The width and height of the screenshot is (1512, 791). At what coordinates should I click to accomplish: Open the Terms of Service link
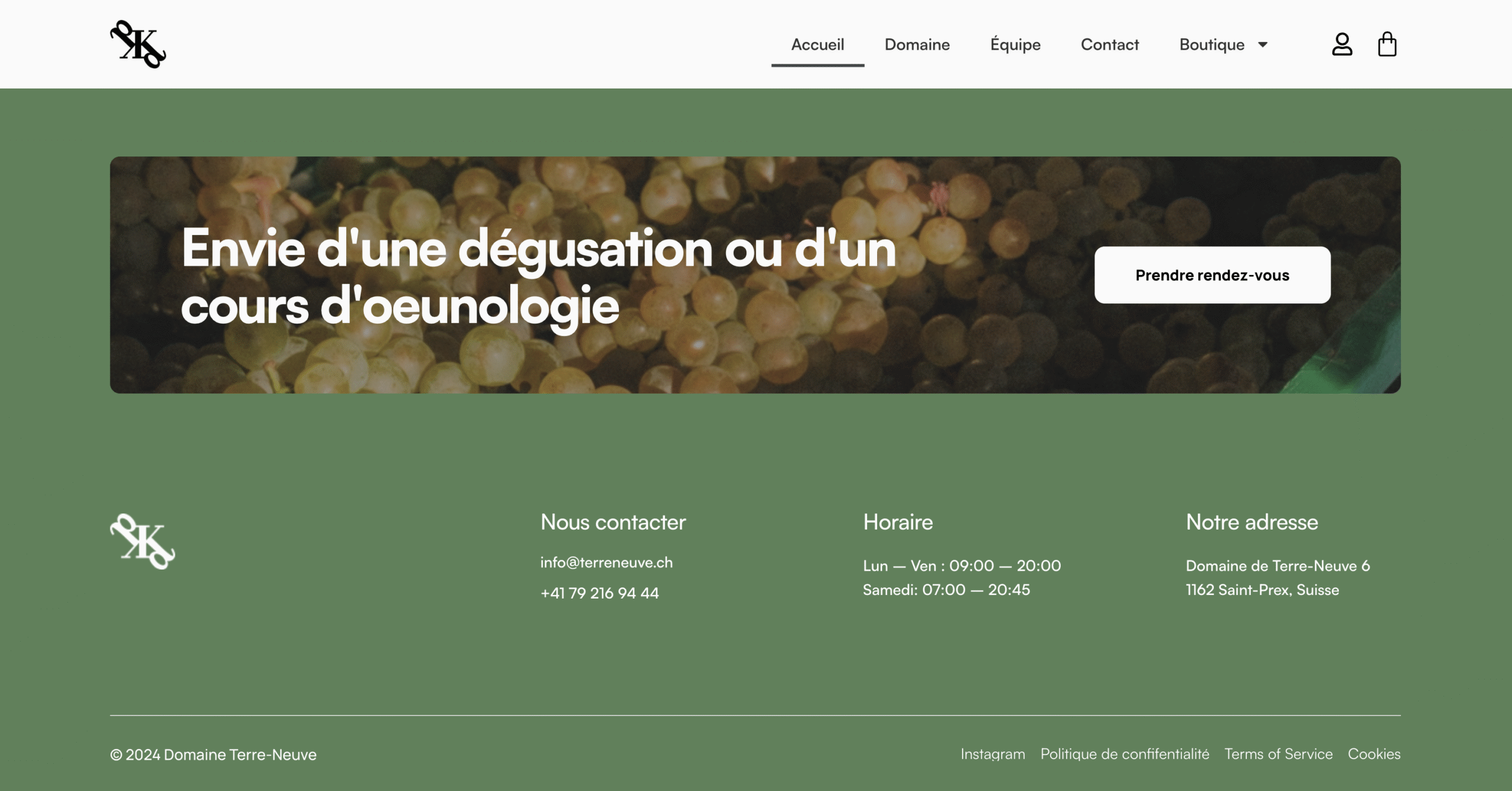[1278, 754]
